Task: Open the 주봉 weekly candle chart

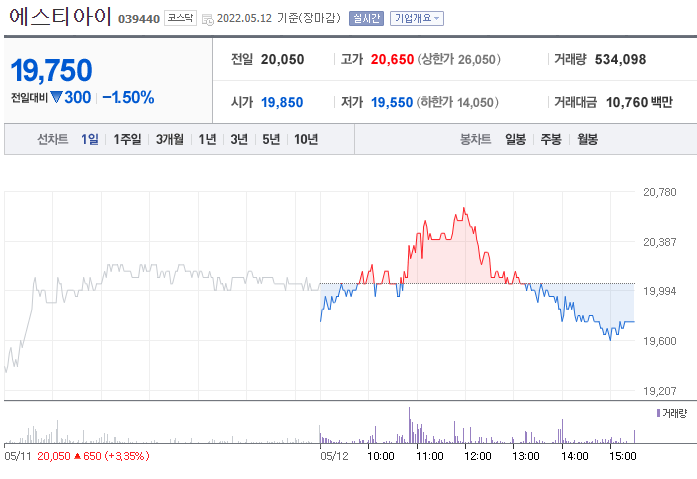Action: point(551,140)
